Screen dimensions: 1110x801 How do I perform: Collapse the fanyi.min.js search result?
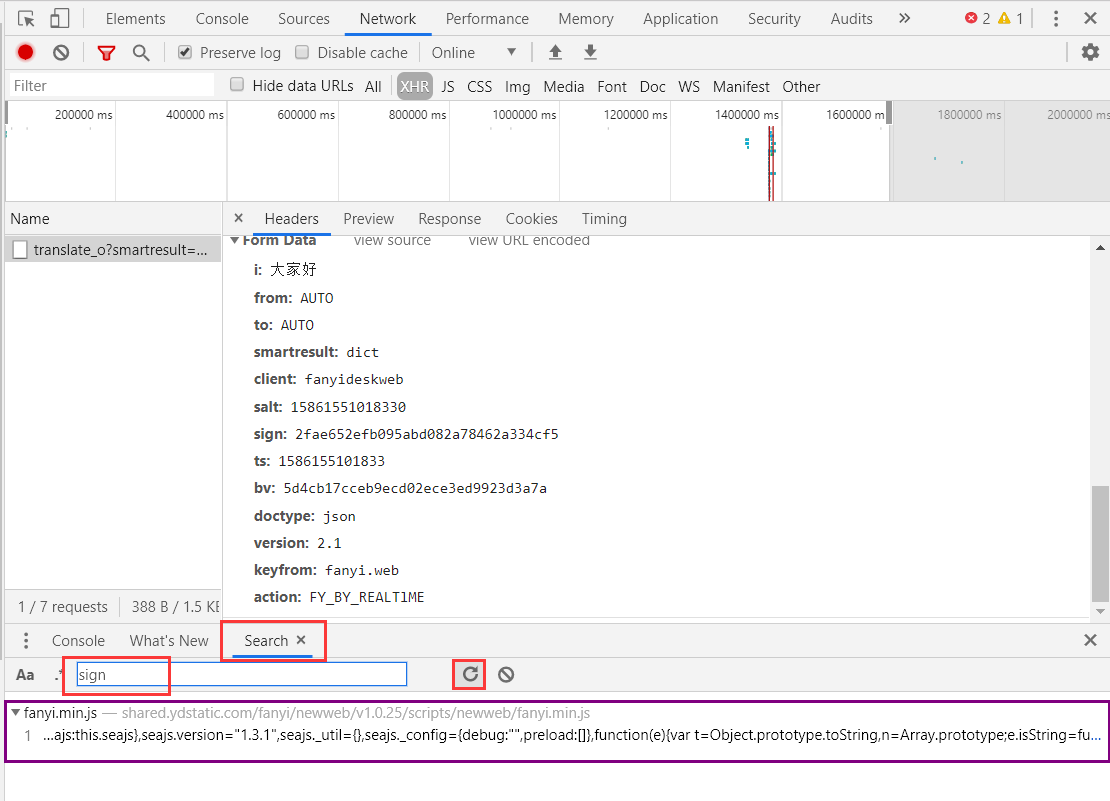pos(15,713)
